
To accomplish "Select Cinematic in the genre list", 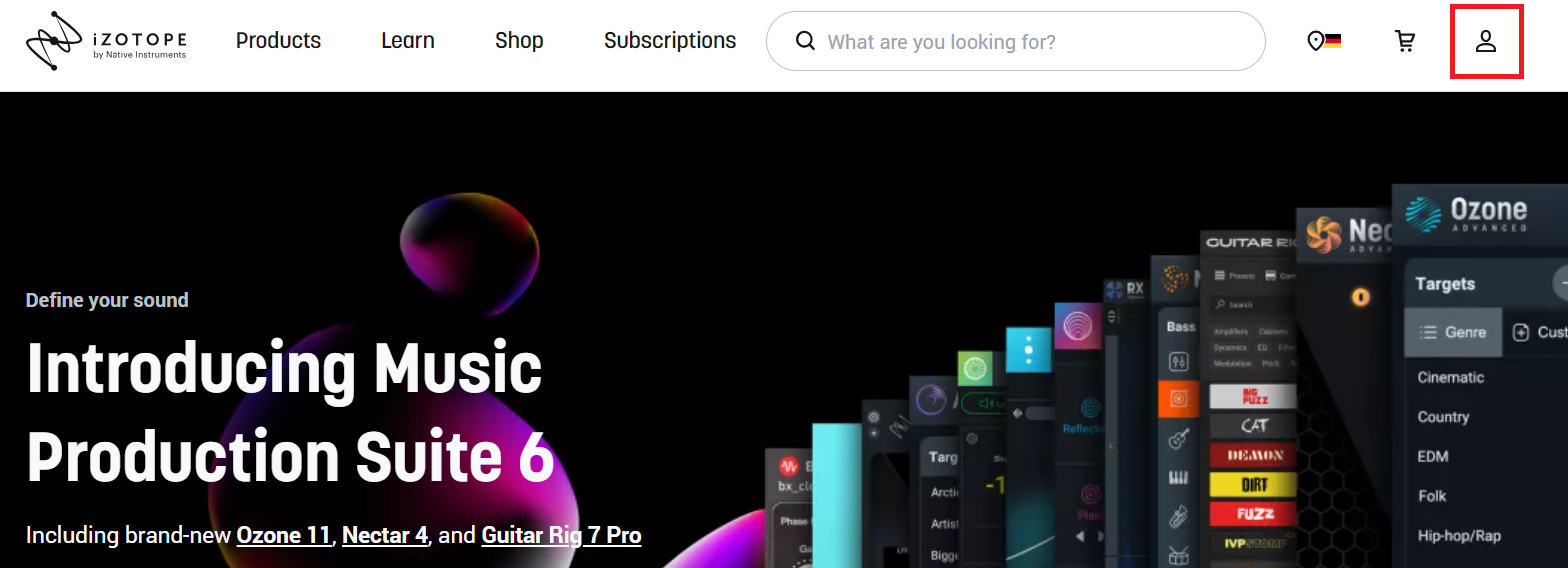I will click(x=1450, y=377).
